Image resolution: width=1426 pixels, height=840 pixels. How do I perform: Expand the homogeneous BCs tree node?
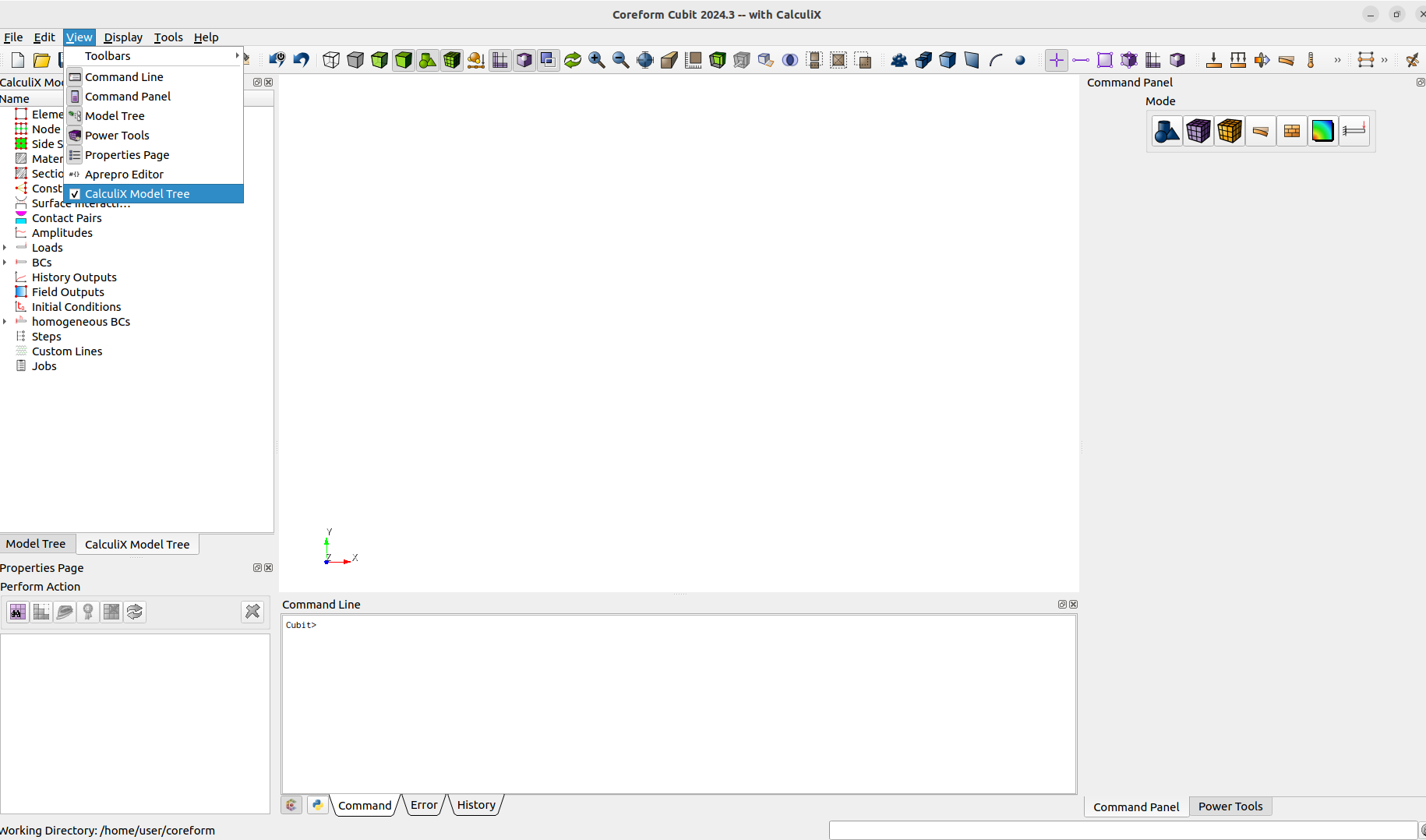coord(5,321)
